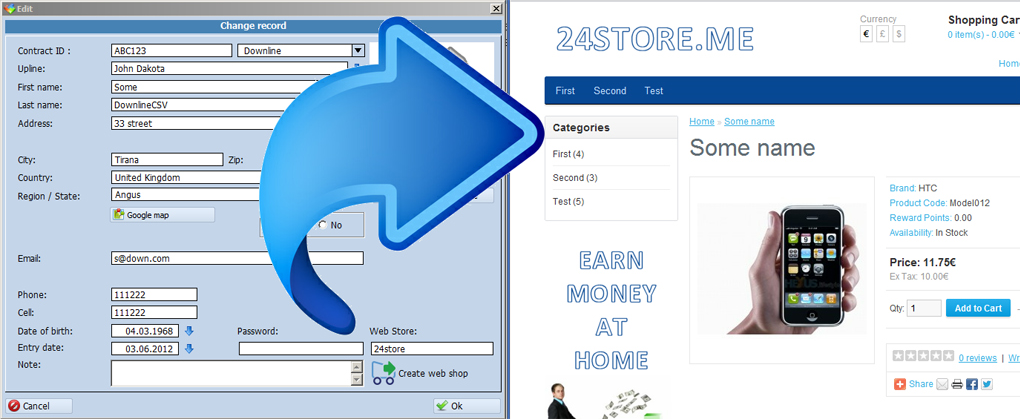The height and width of the screenshot is (419, 1020).
Task: Click the star rating under the product
Action: 922,356
